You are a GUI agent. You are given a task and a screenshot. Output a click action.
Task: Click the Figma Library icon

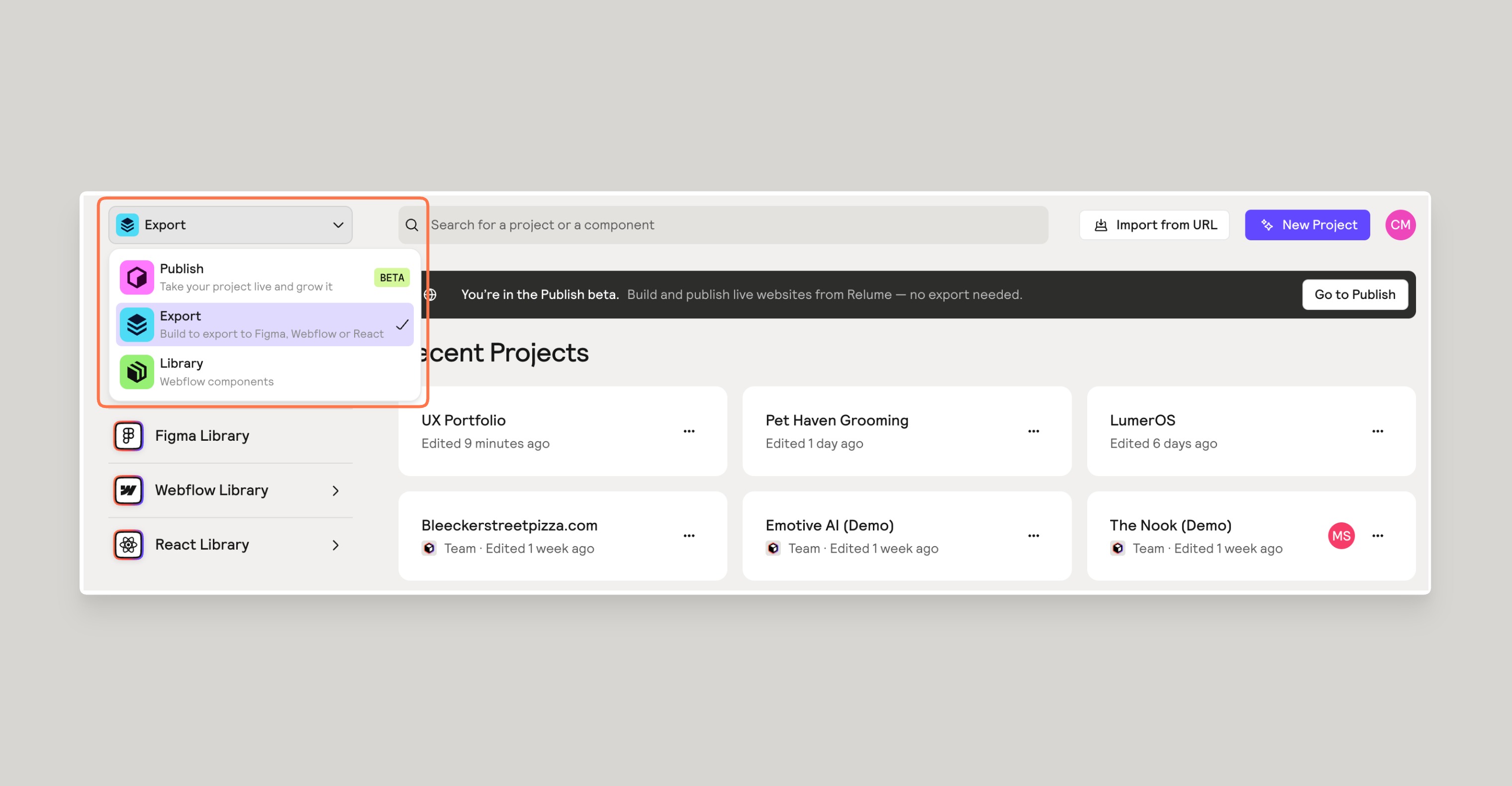pos(128,436)
